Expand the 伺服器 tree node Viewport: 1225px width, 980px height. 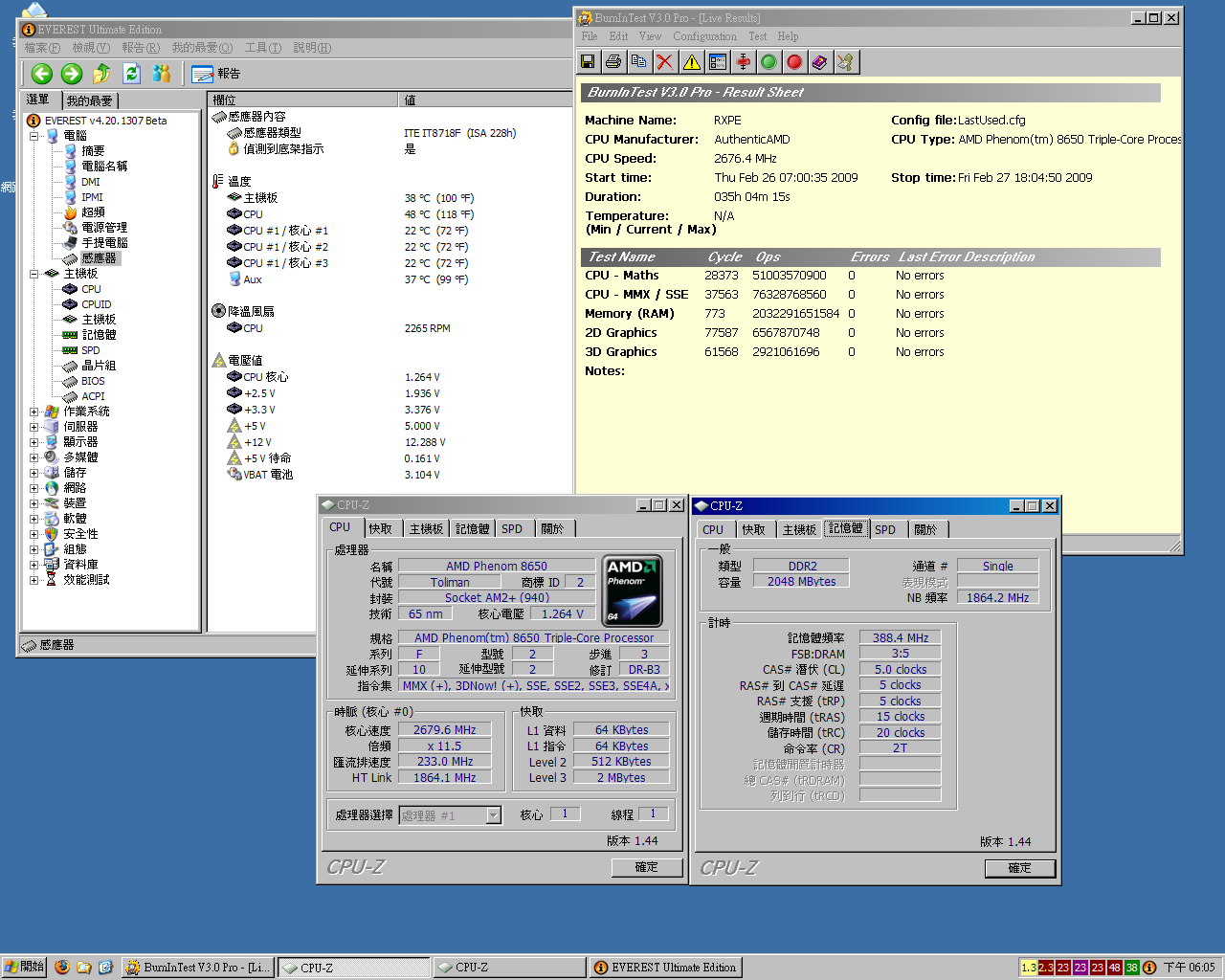[x=34, y=427]
